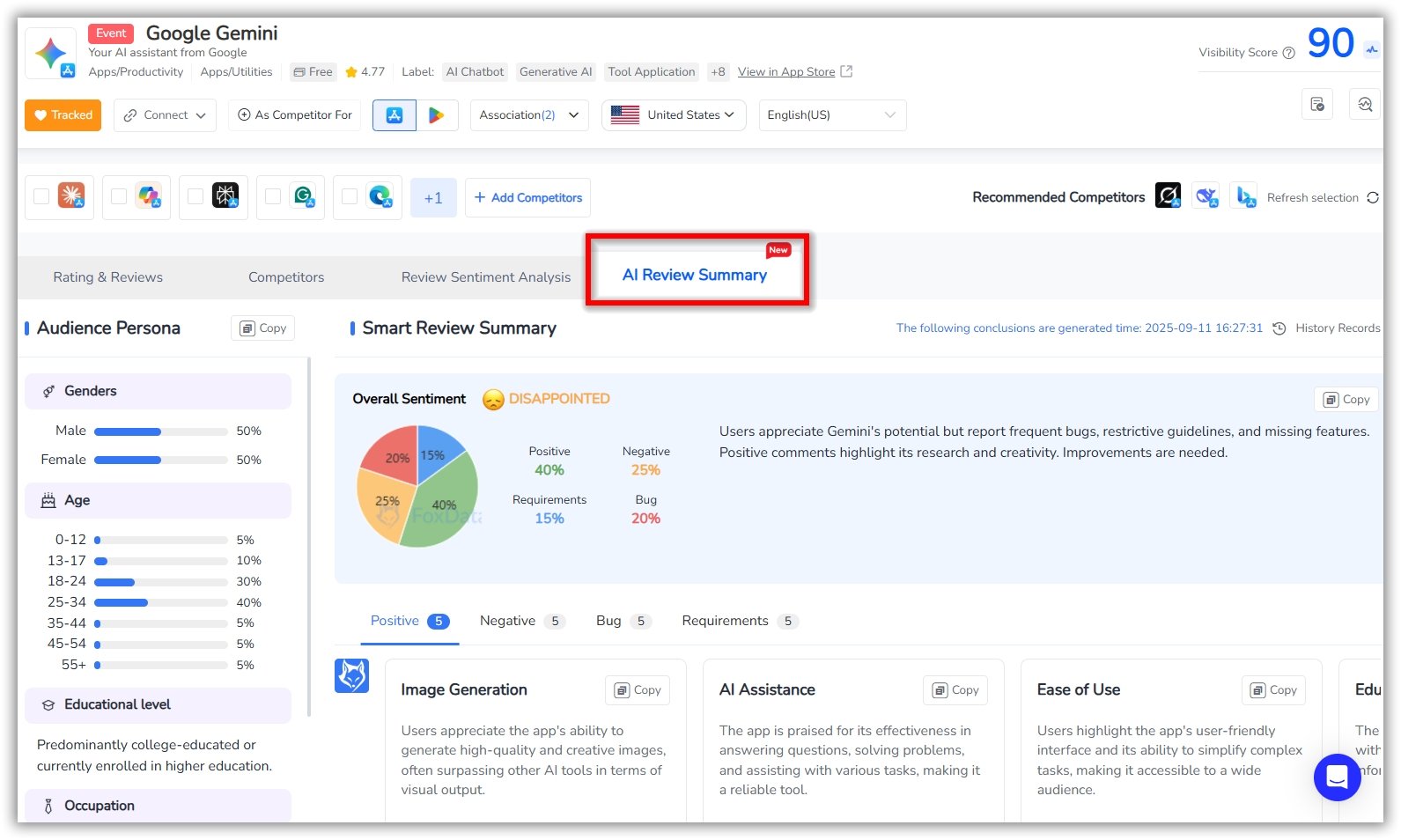The width and height of the screenshot is (1401, 840).
Task: Expand the +8 additional labels
Action: (x=719, y=72)
